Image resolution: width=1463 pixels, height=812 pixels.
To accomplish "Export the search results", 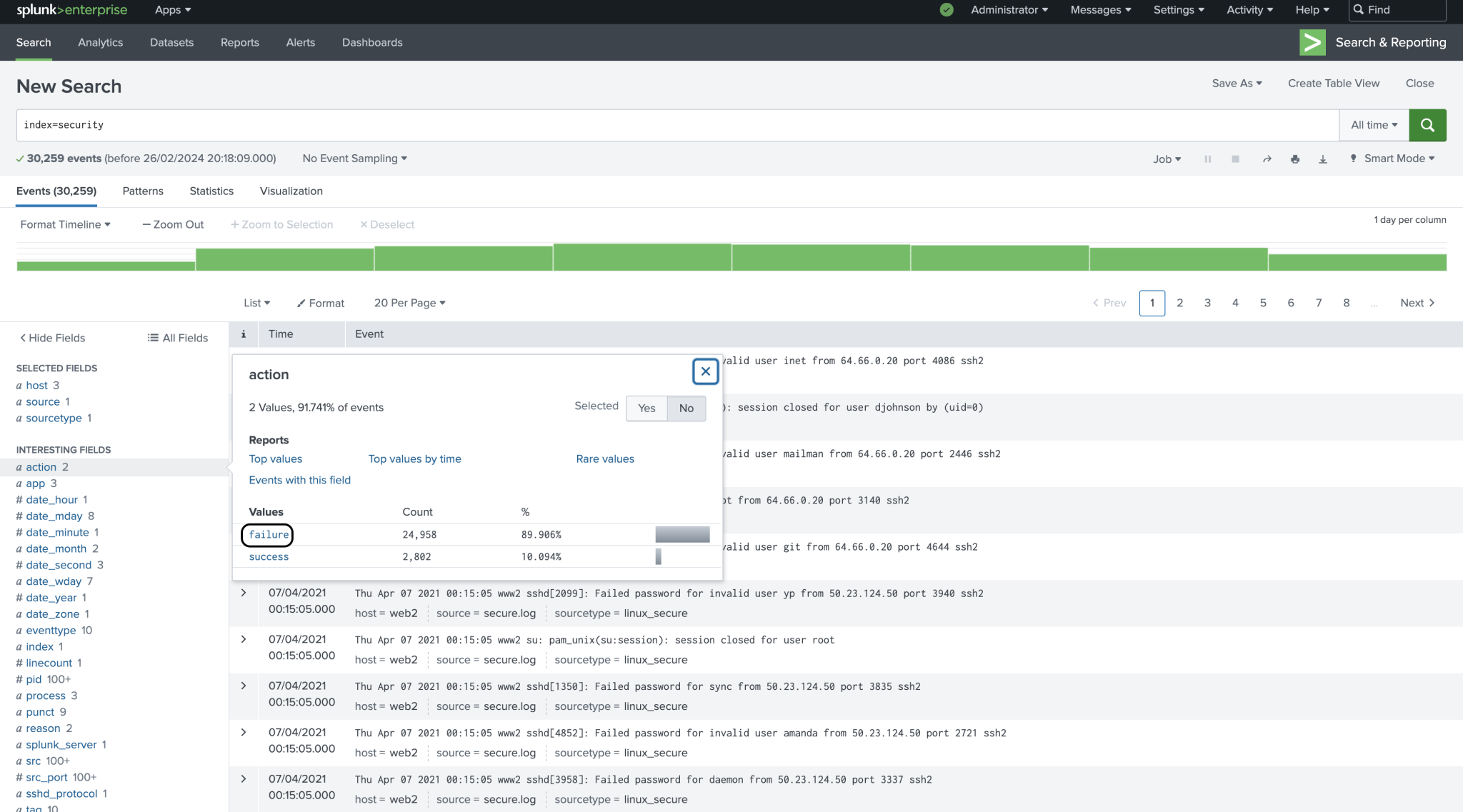I will coord(1323,159).
